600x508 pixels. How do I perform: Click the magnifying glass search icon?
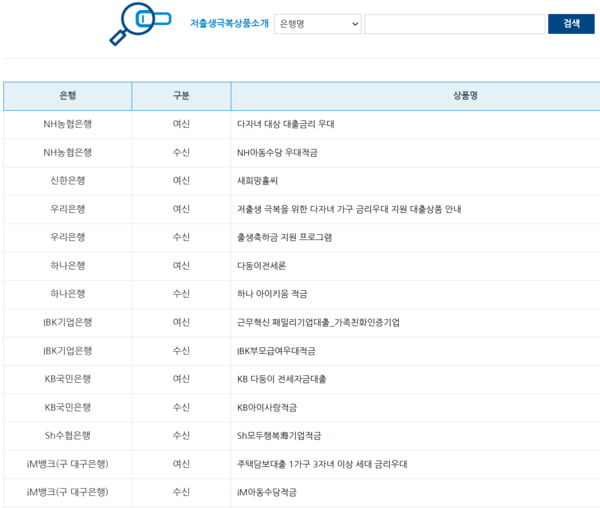[140, 24]
